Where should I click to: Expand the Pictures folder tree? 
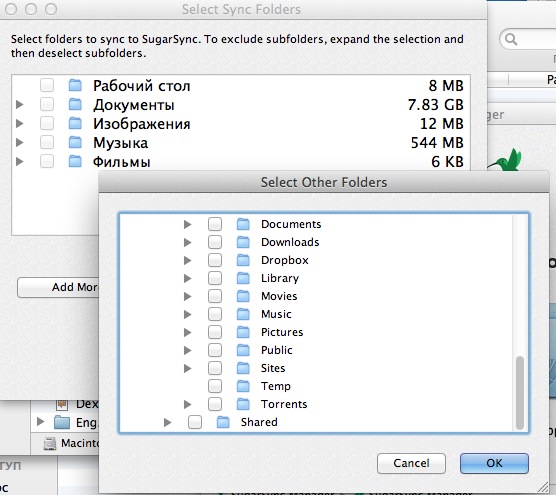point(188,332)
